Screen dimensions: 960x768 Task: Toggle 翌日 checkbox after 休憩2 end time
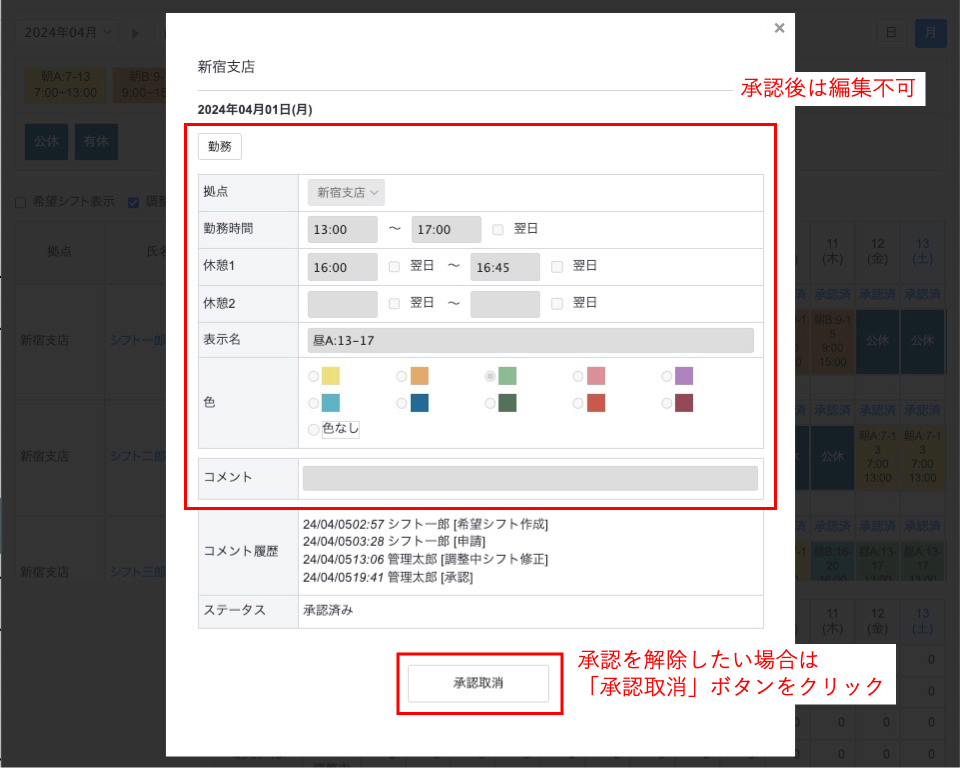(x=557, y=302)
